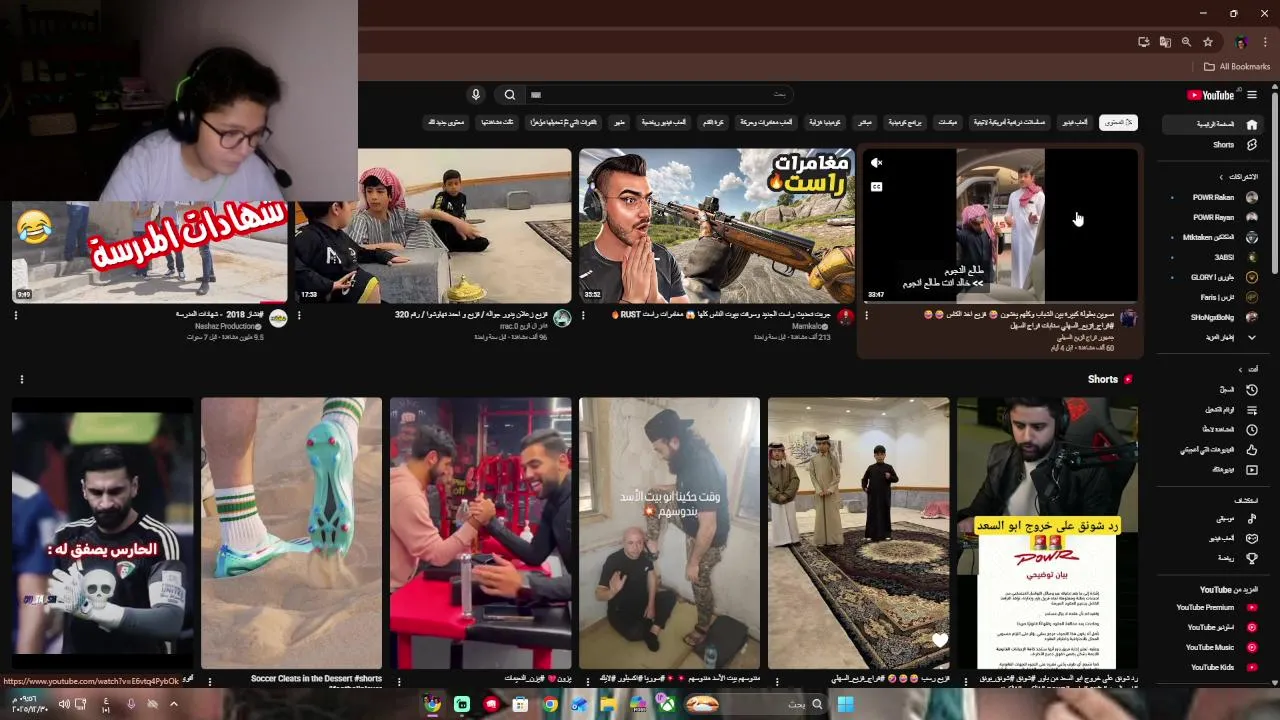Open the zoom magnifier icon in address bar
1280x720 pixels.
(1186, 42)
